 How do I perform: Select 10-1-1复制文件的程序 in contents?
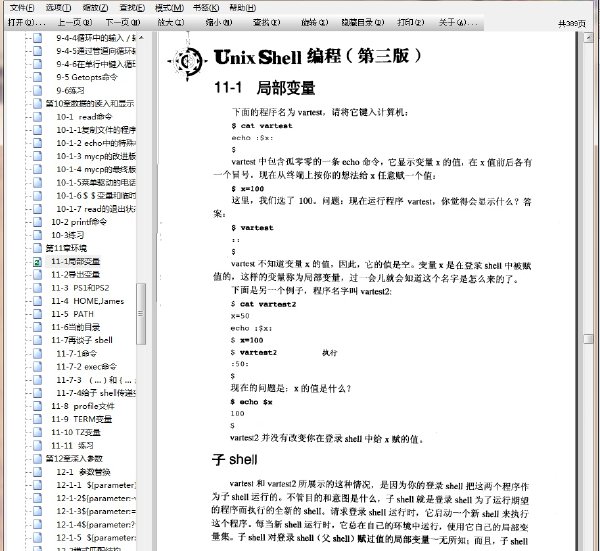(96, 130)
